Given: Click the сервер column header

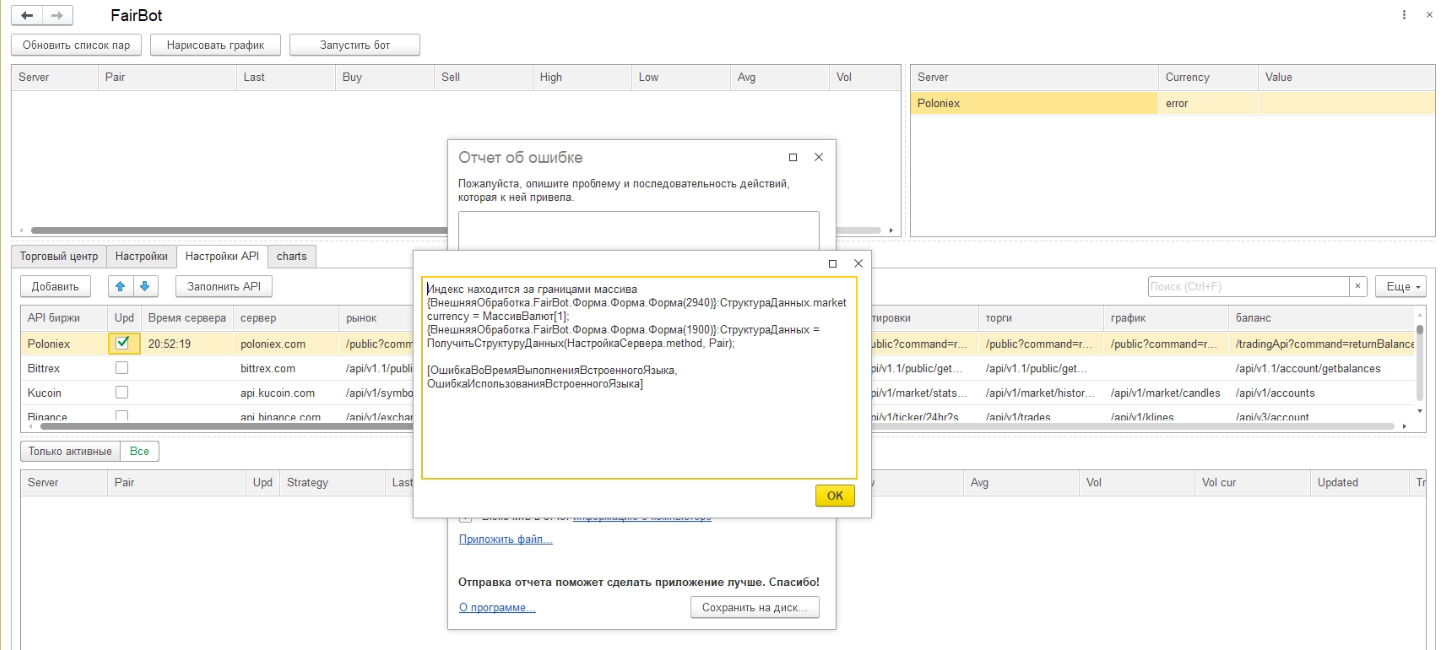Looking at the screenshot, I should [x=286, y=318].
